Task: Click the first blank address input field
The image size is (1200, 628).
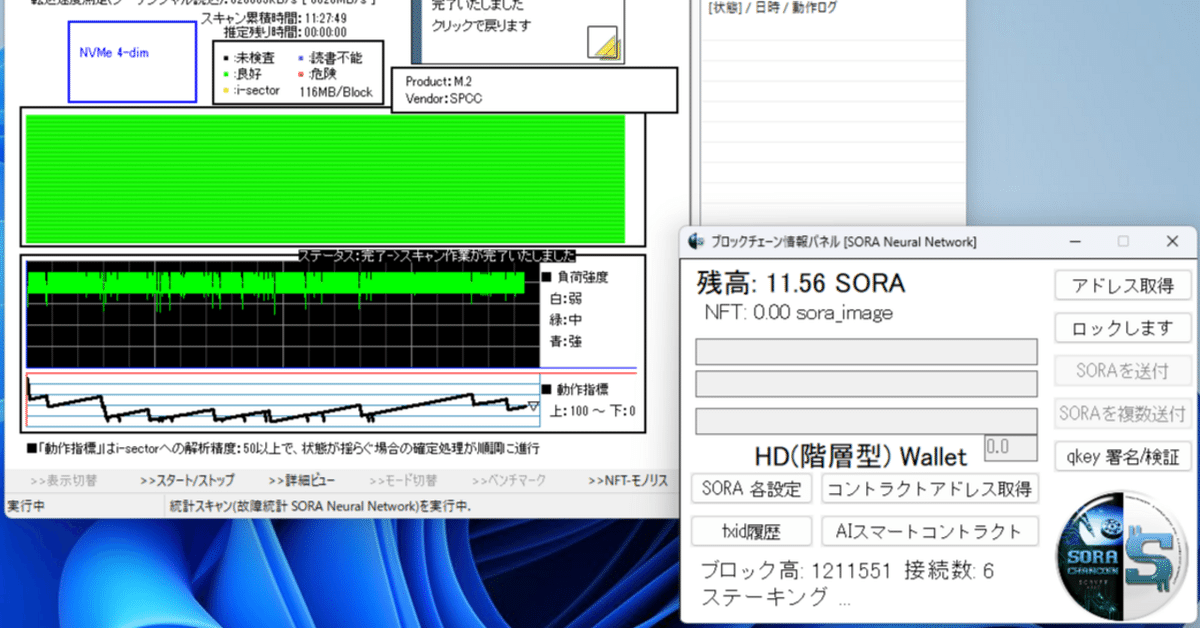Action: [865, 351]
